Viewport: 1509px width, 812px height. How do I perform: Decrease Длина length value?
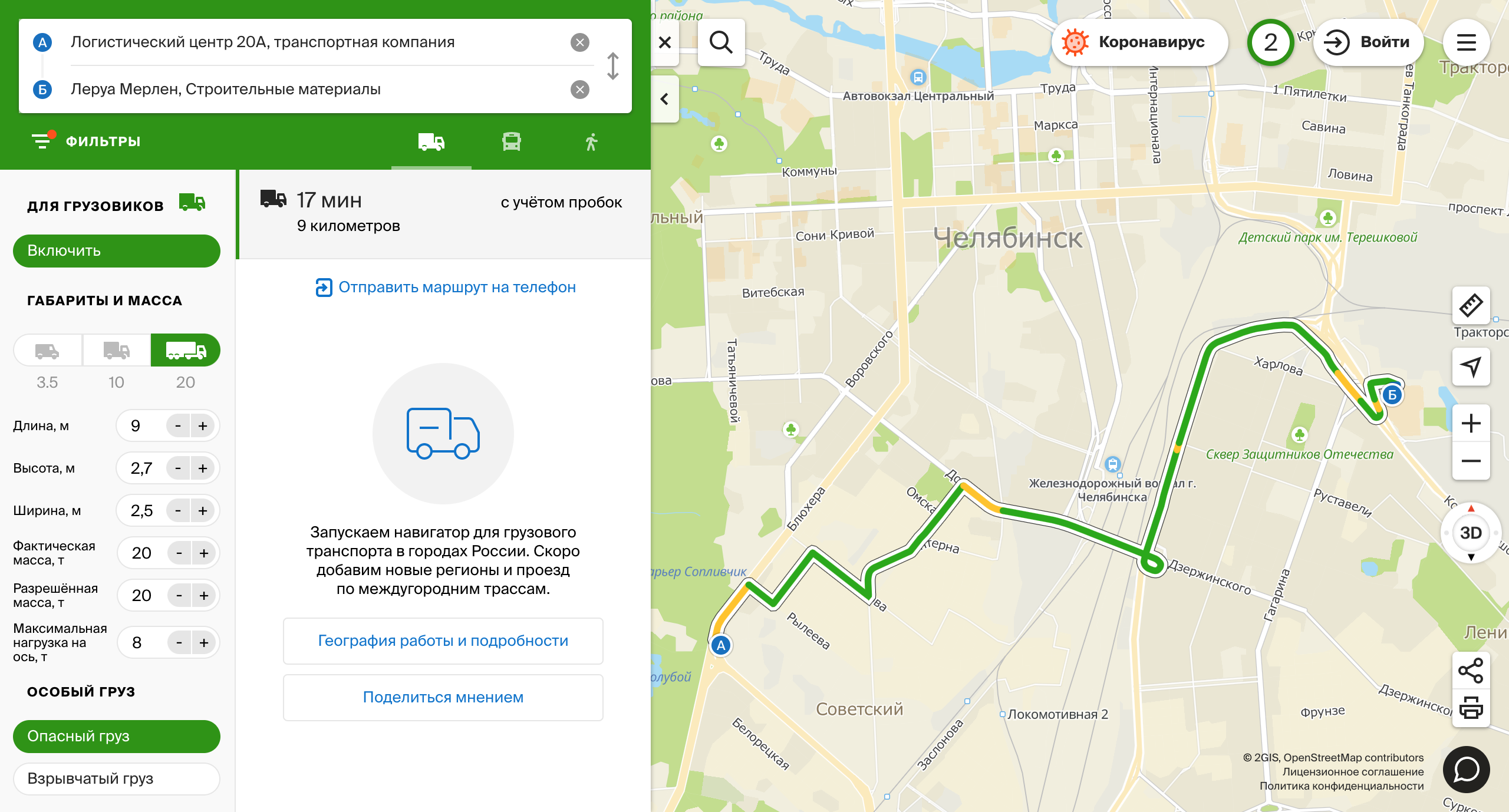[x=178, y=426]
